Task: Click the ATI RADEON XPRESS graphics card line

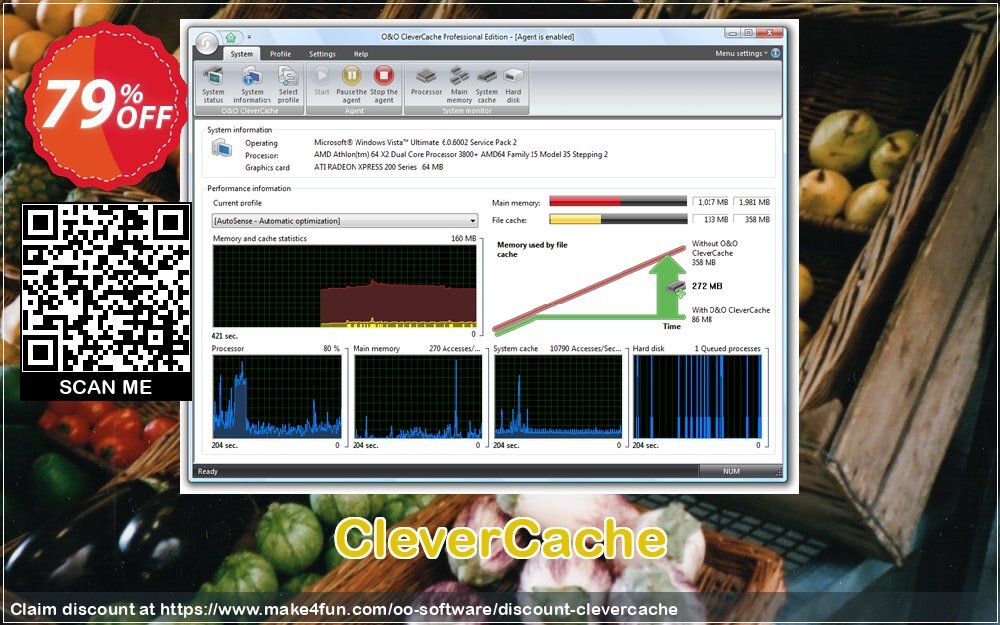Action: click(379, 167)
